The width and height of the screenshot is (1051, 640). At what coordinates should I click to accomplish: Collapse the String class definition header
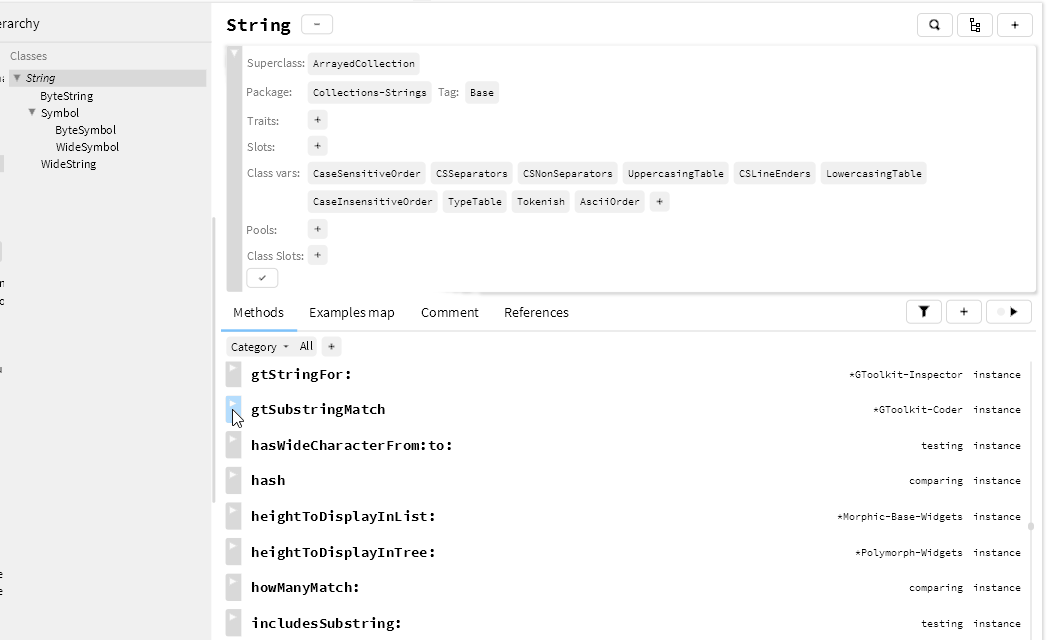(x=316, y=23)
